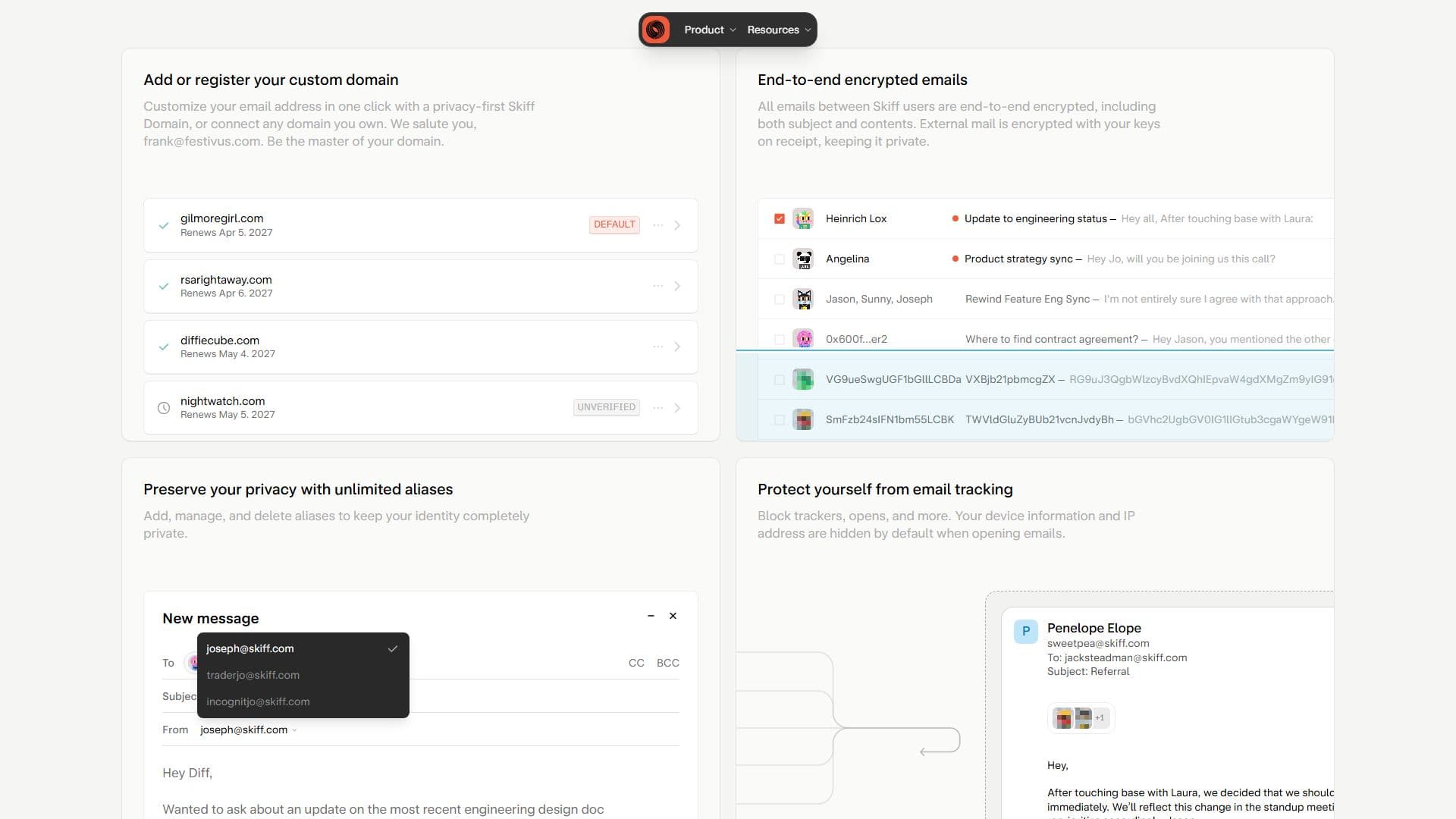The image size is (1456, 819).
Task: Click the UNVERIFIED badge on nightwatch.com
Action: pyautogui.click(x=607, y=407)
